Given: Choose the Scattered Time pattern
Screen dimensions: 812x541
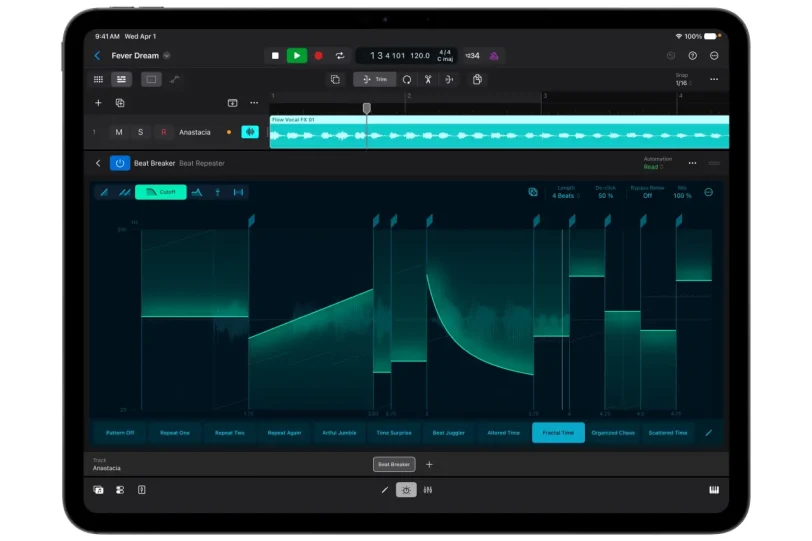Looking at the screenshot, I should tap(668, 433).
